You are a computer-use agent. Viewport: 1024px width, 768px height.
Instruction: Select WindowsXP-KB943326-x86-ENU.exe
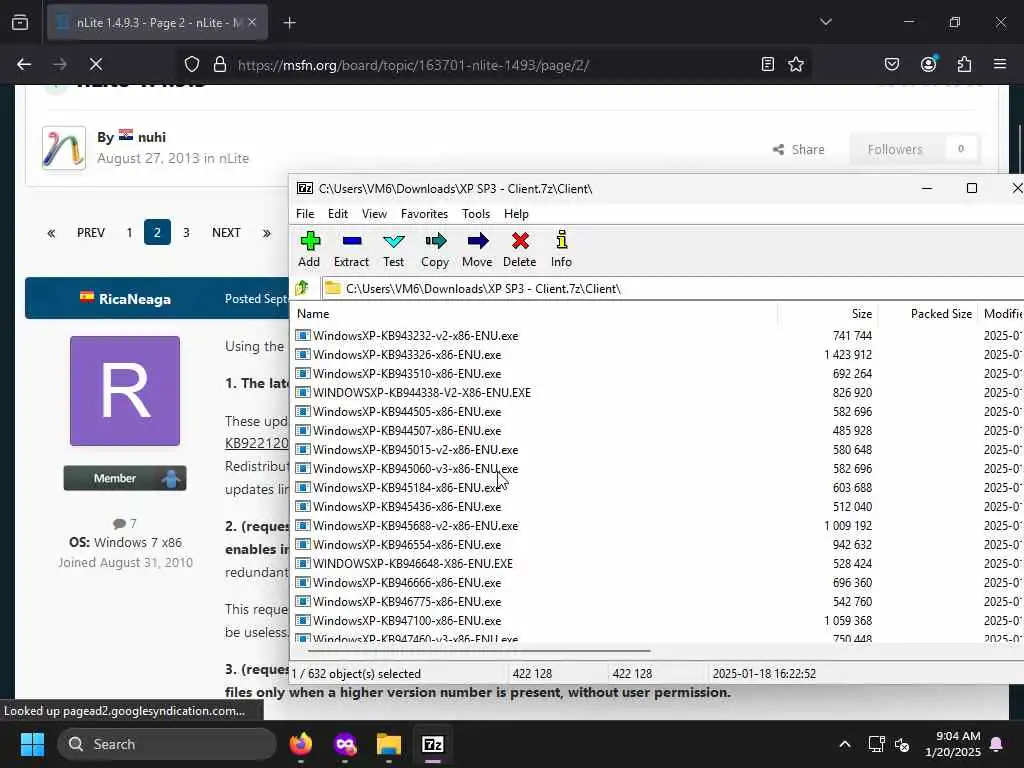click(x=407, y=355)
